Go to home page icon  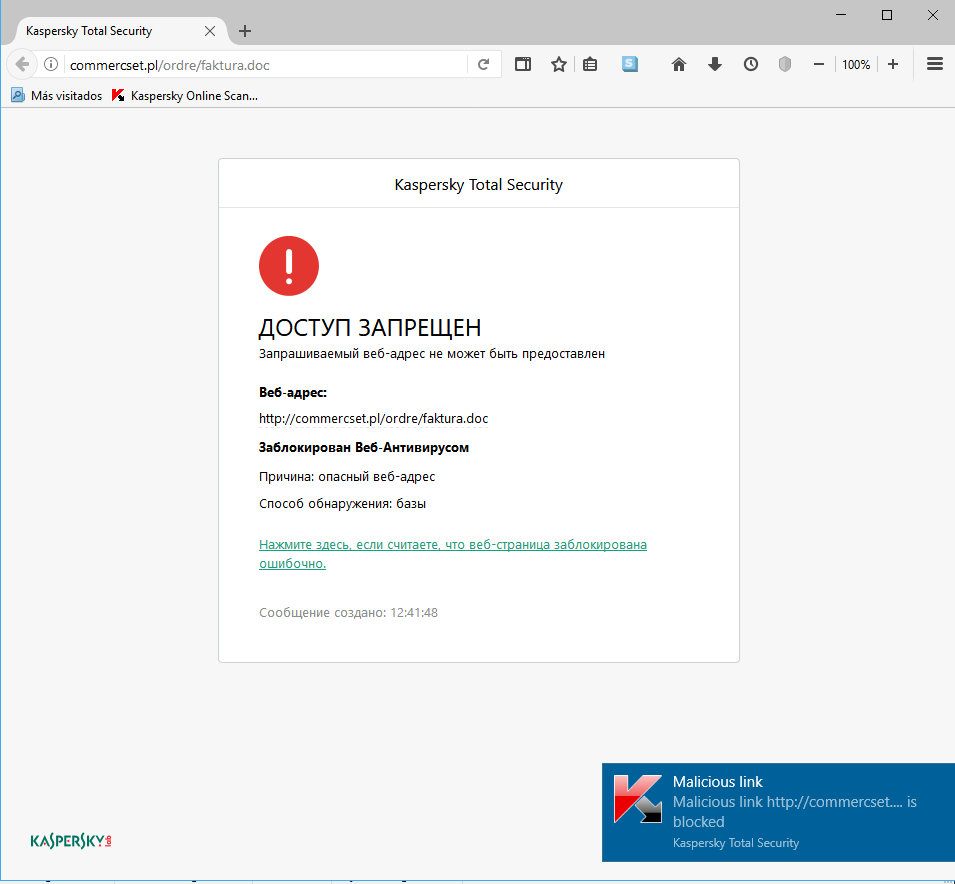tap(678, 64)
